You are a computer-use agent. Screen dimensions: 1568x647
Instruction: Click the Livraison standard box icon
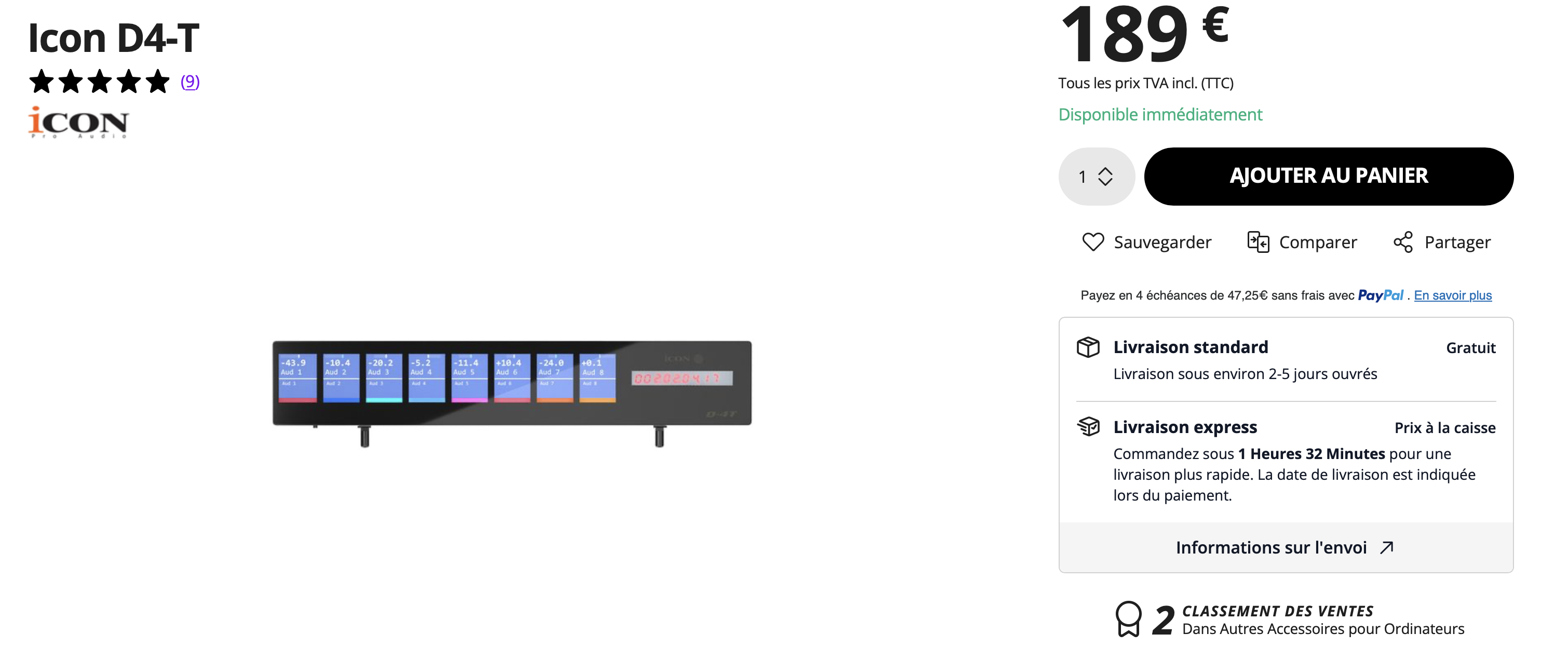click(1088, 347)
